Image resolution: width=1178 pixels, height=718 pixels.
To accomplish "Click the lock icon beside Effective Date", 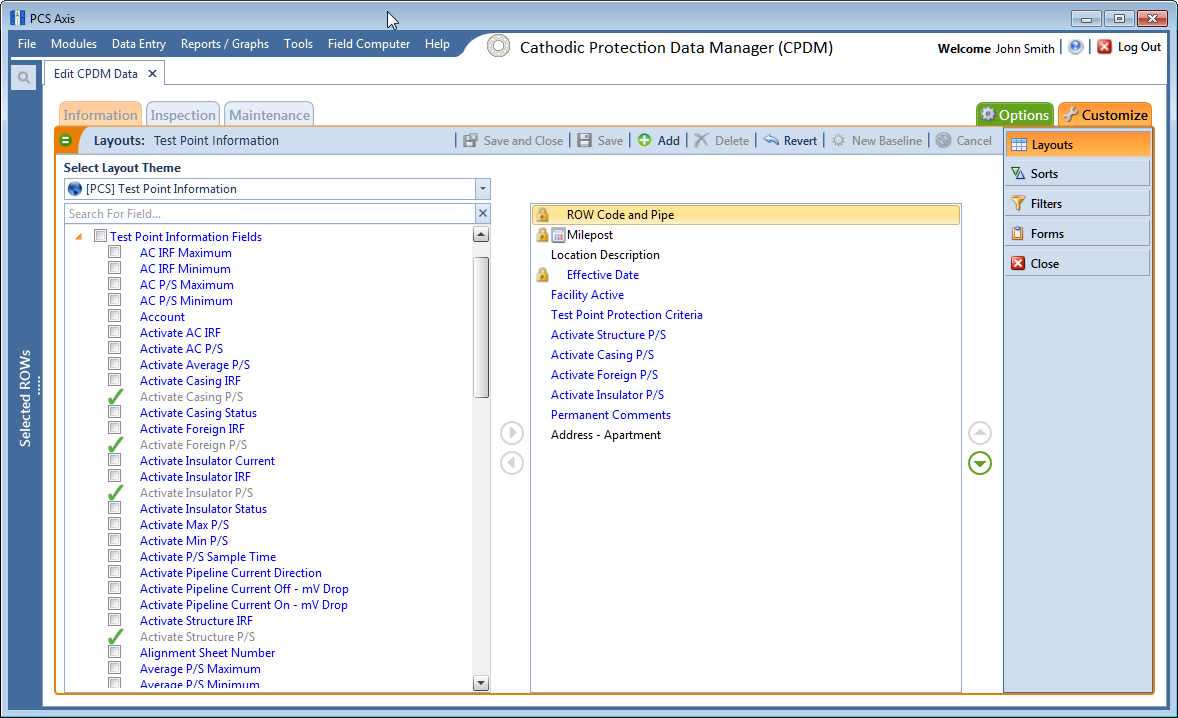I will tap(542, 275).
